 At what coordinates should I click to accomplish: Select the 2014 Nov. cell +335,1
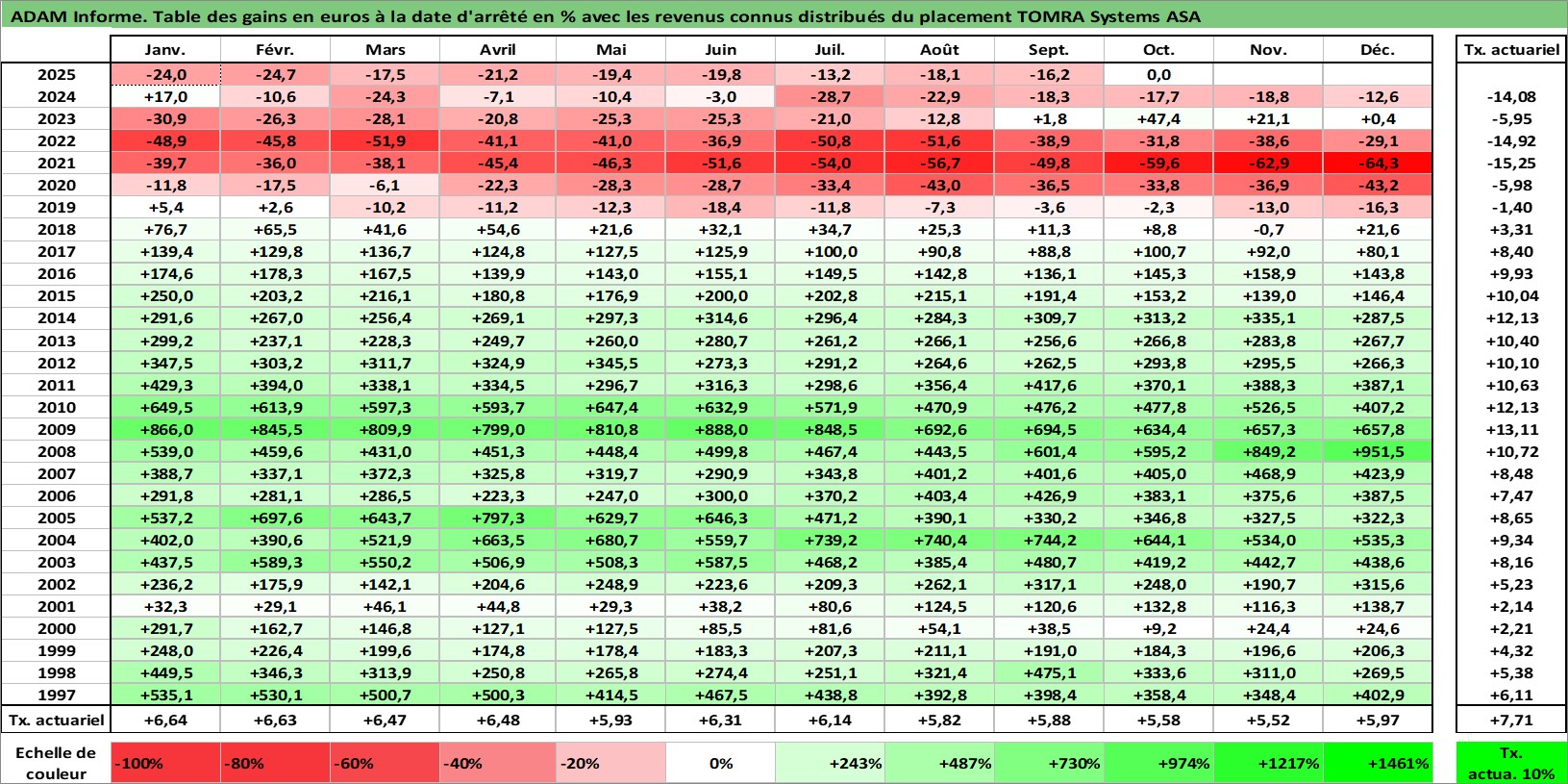tap(1268, 317)
